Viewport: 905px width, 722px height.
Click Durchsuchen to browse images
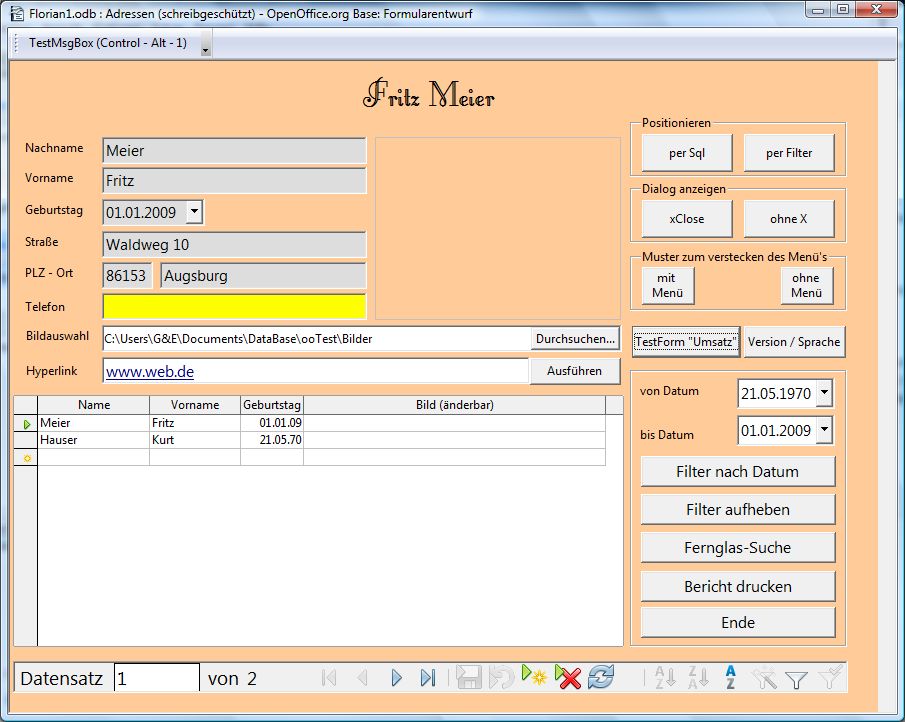[x=575, y=339]
